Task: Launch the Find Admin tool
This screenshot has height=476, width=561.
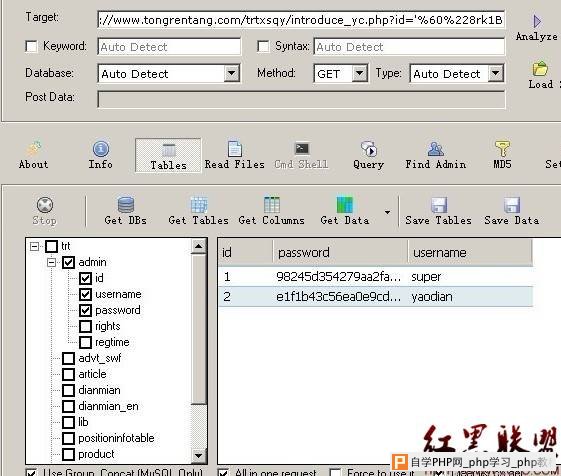Action: [x=435, y=149]
